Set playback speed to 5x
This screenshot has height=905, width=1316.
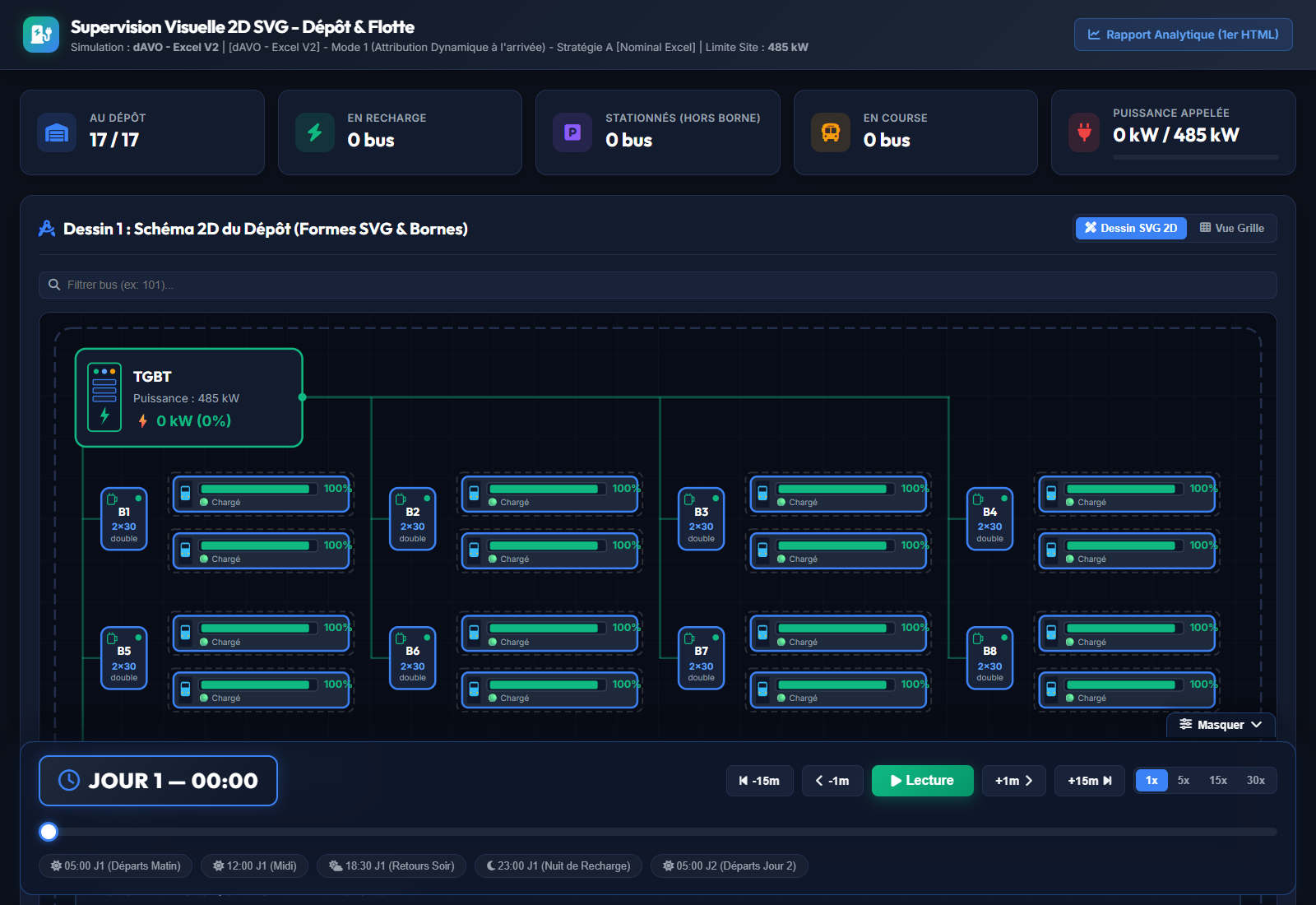click(1184, 780)
